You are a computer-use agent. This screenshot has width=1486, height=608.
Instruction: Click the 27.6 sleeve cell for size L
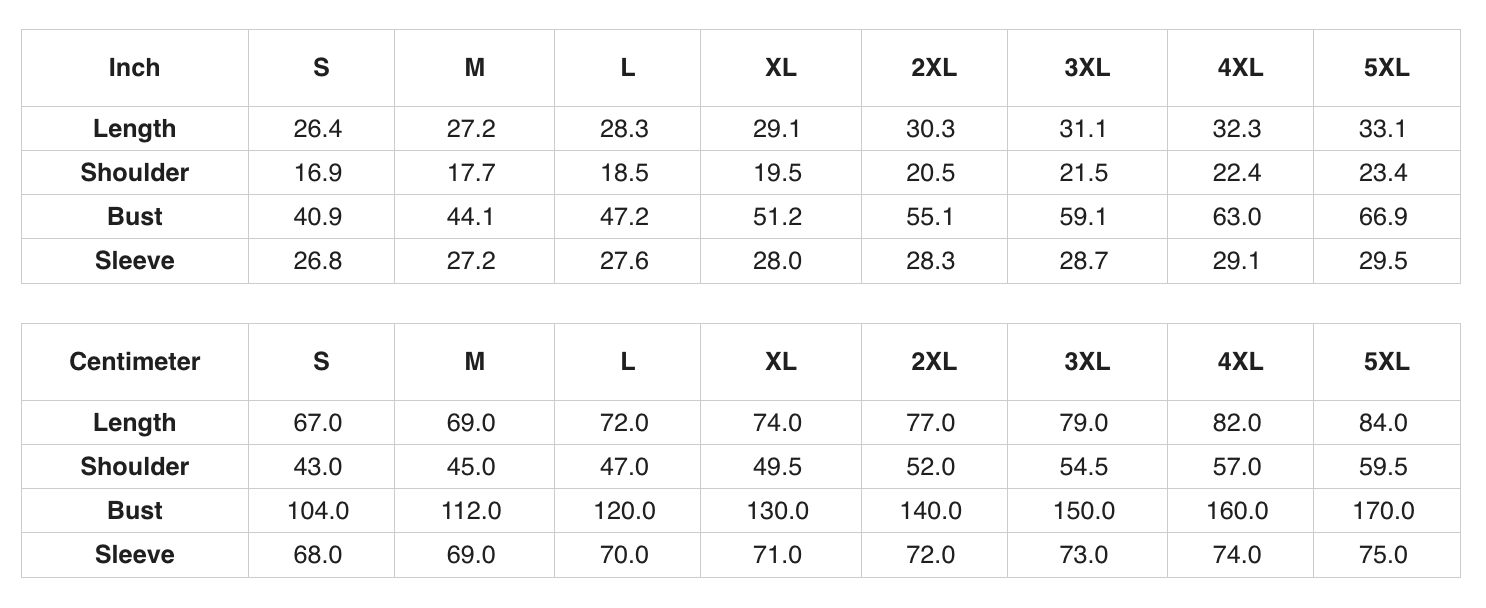(625, 261)
